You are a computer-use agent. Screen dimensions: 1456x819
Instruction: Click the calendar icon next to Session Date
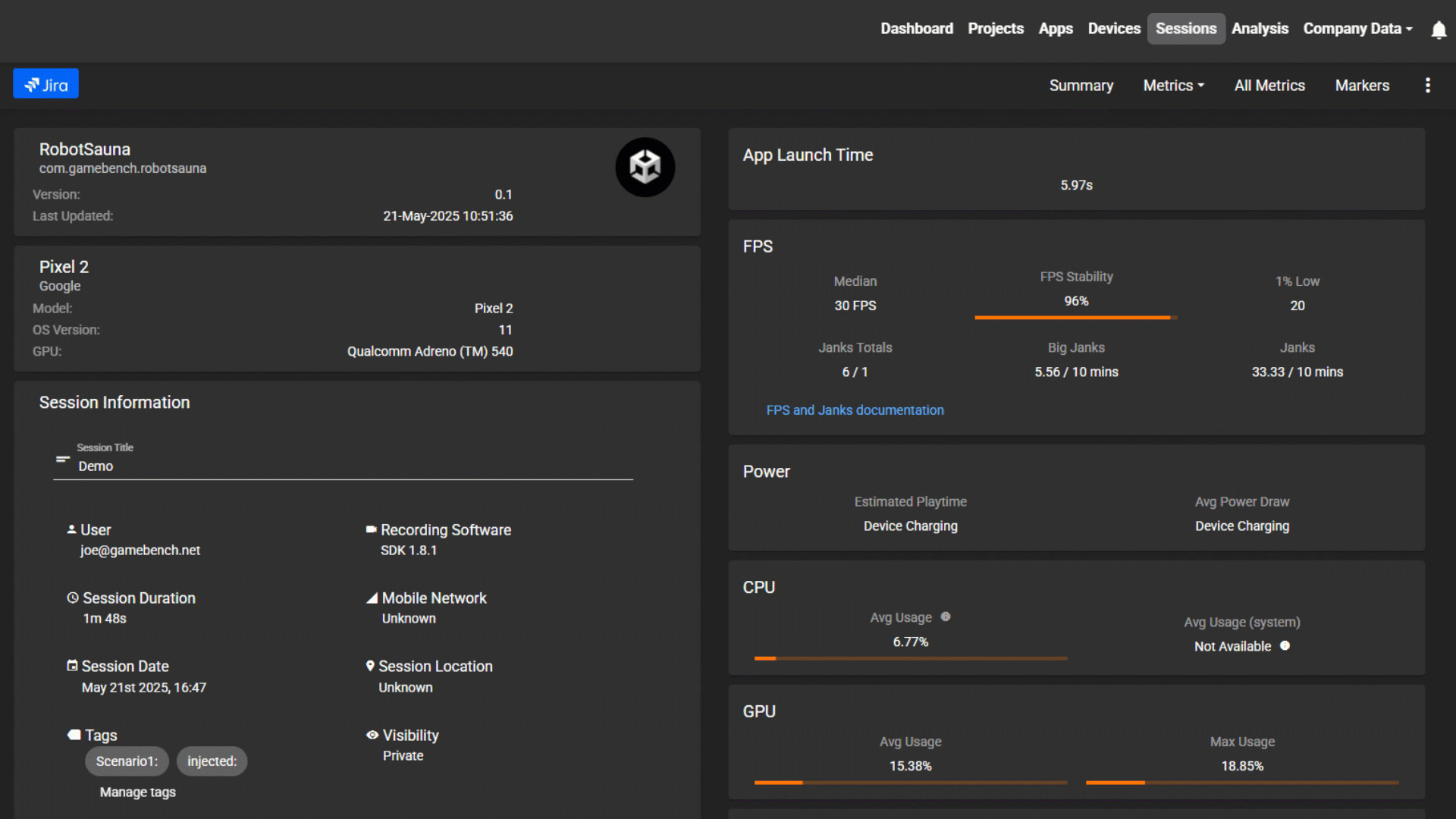72,665
